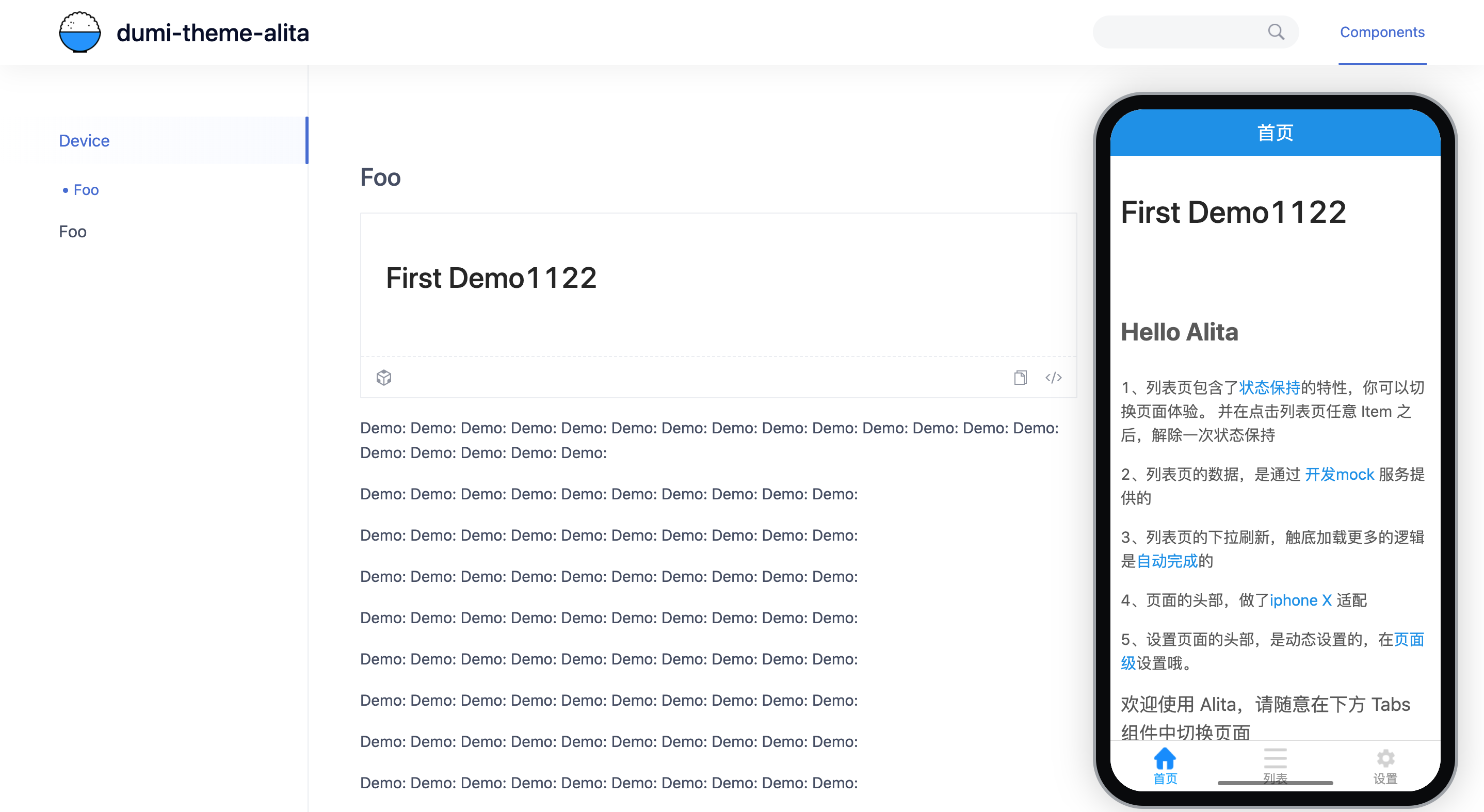Click the Foo section heading
Viewport: 1484px width, 812px height.
(380, 177)
